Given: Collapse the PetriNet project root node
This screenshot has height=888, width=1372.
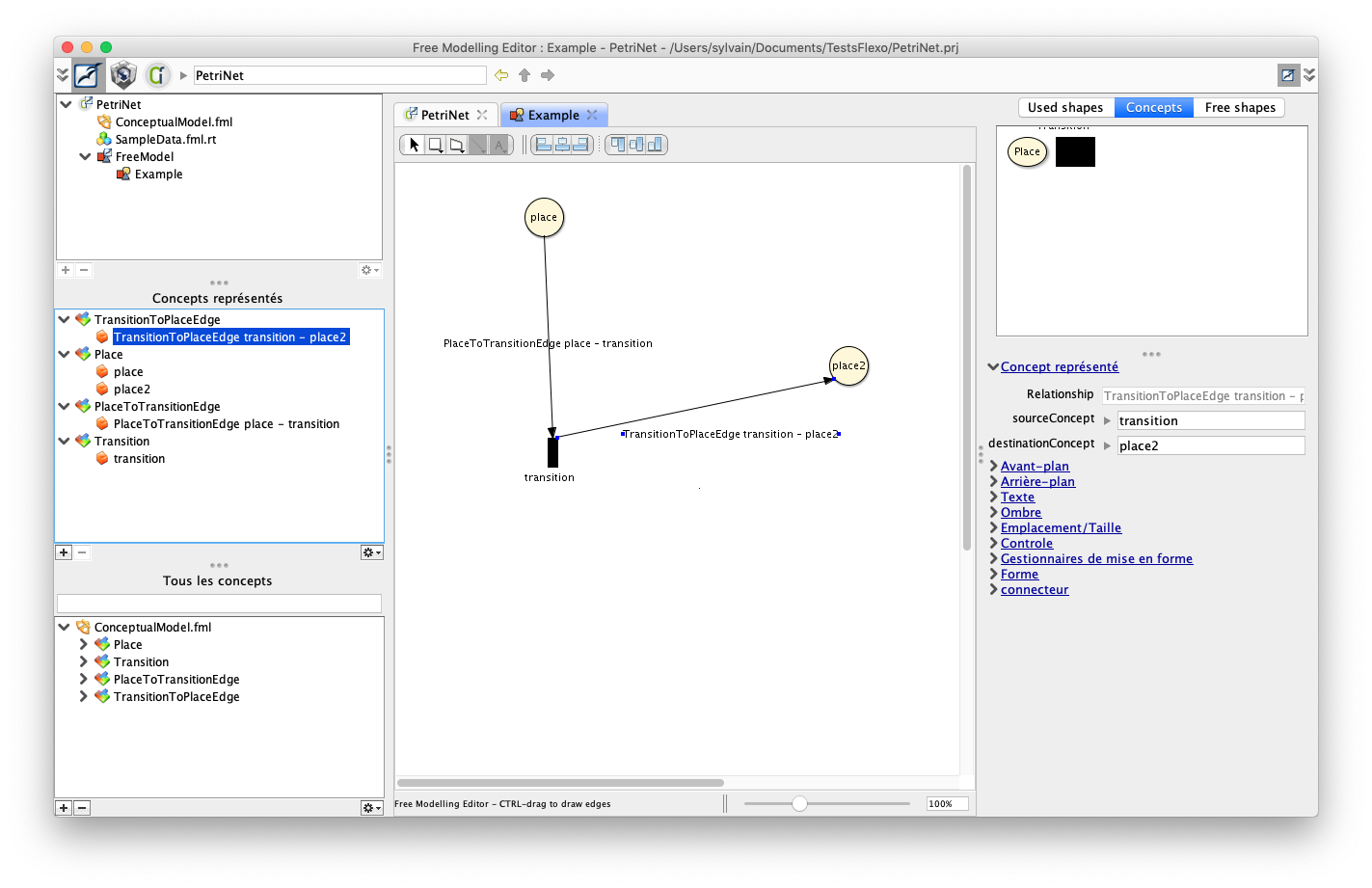Looking at the screenshot, I should point(66,104).
